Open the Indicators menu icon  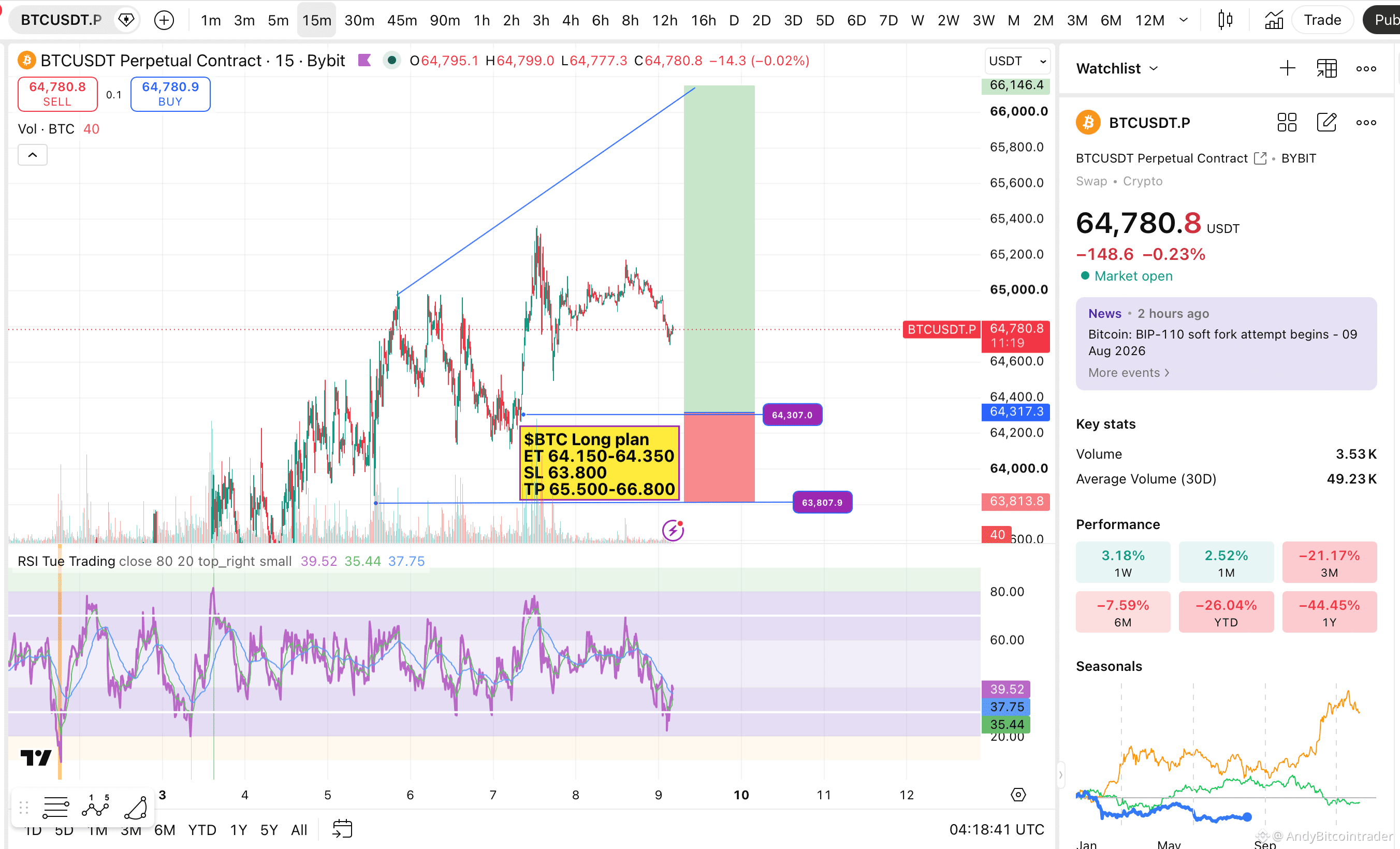[x=1274, y=21]
